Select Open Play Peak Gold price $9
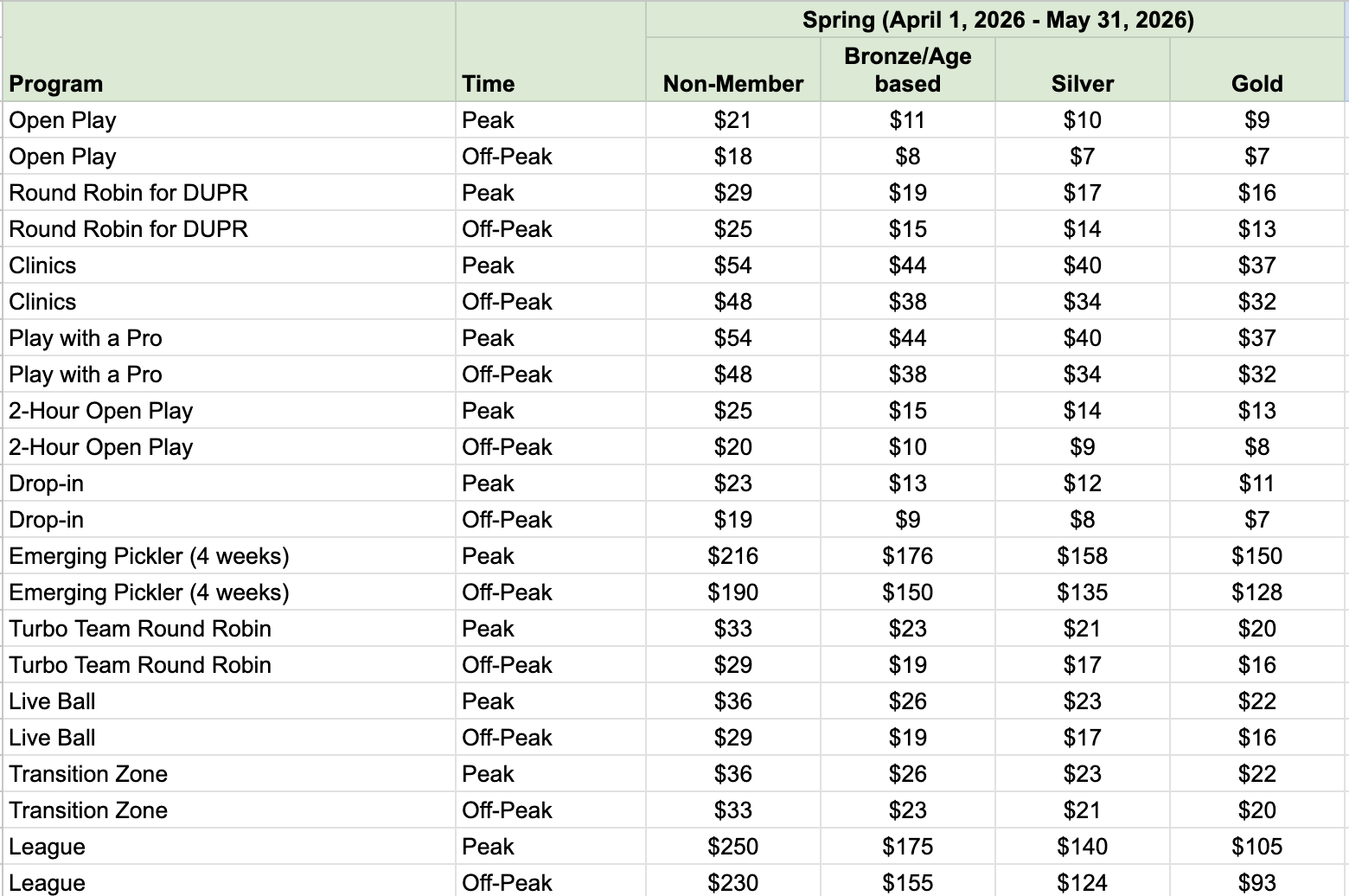Viewport: 1349px width, 896px height. pyautogui.click(x=1257, y=120)
